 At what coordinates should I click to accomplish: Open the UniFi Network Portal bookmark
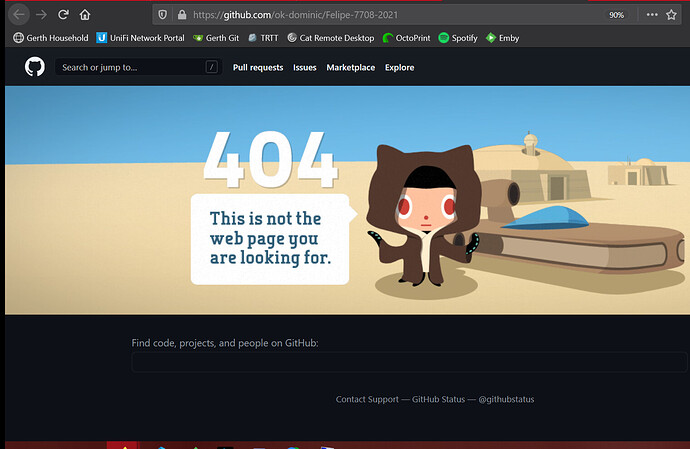coord(140,38)
